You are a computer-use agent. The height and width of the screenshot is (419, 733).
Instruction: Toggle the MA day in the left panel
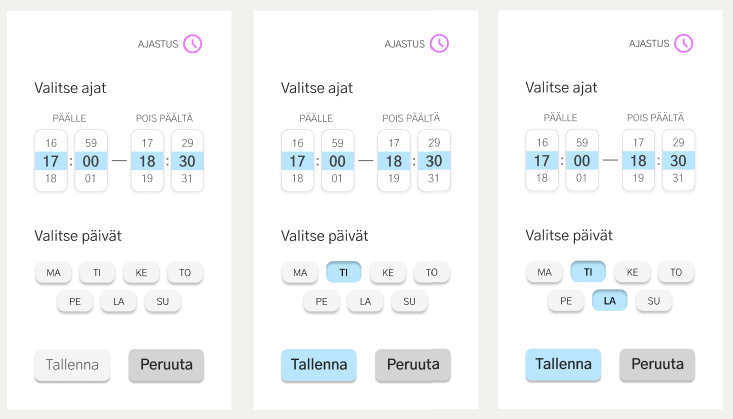[x=54, y=272]
